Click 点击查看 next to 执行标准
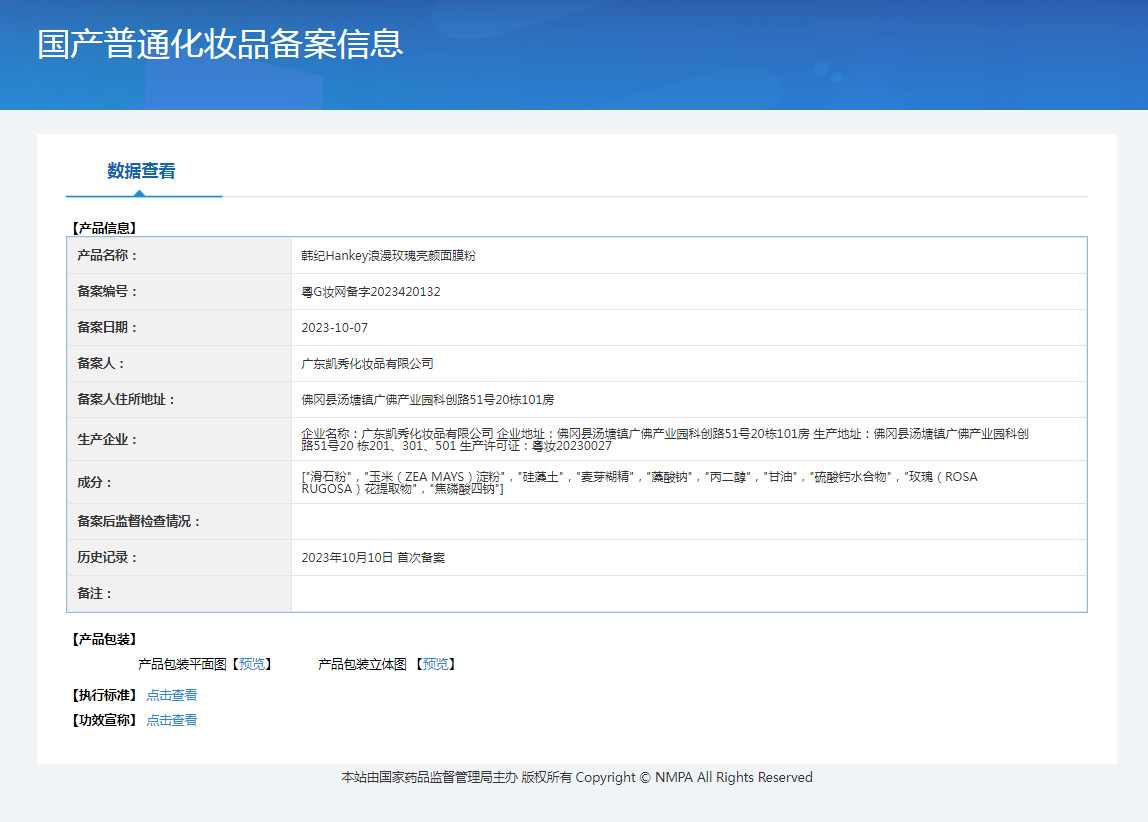 pyautogui.click(x=172, y=695)
